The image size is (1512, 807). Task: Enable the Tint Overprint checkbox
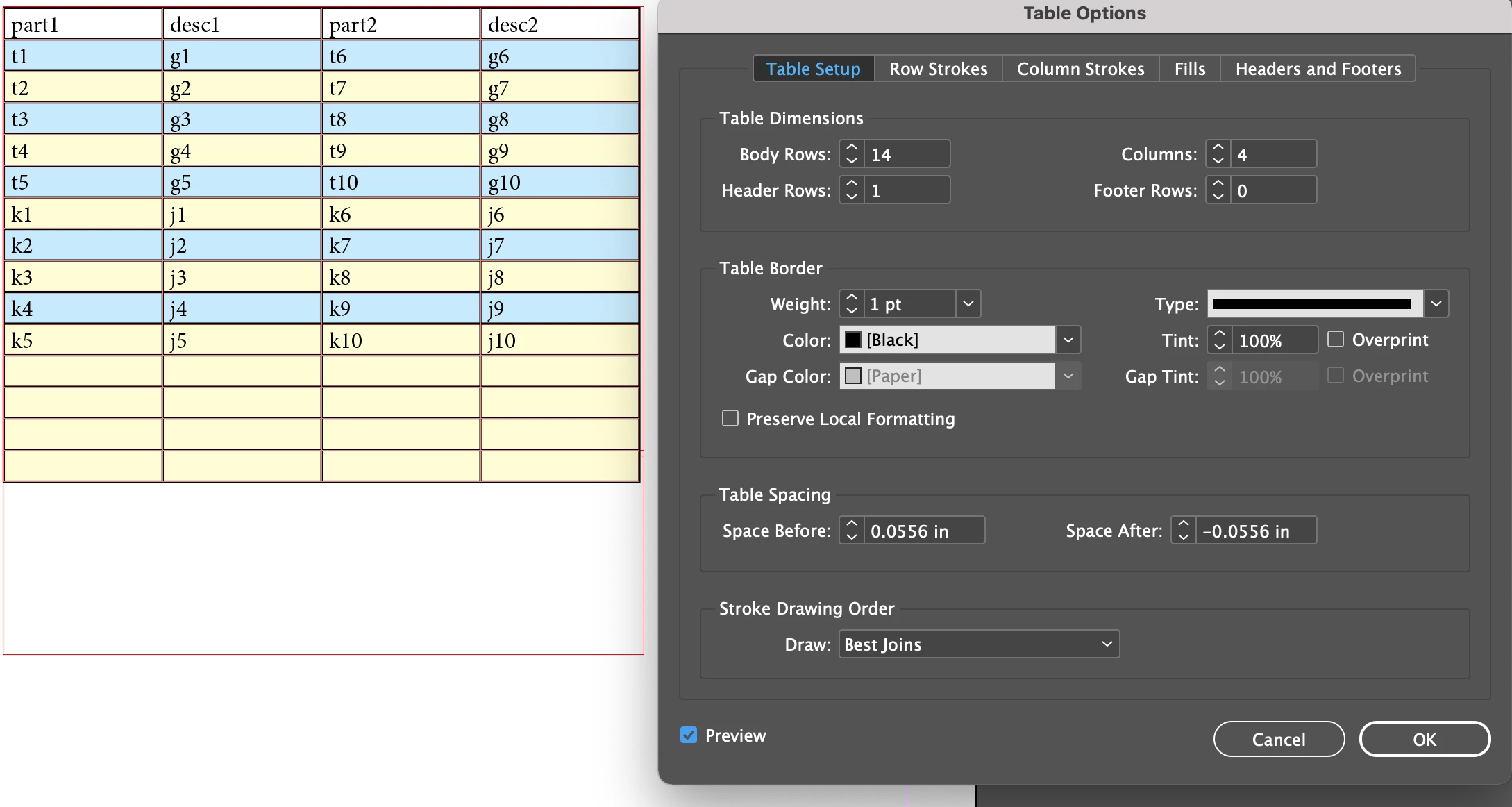[x=1336, y=340]
